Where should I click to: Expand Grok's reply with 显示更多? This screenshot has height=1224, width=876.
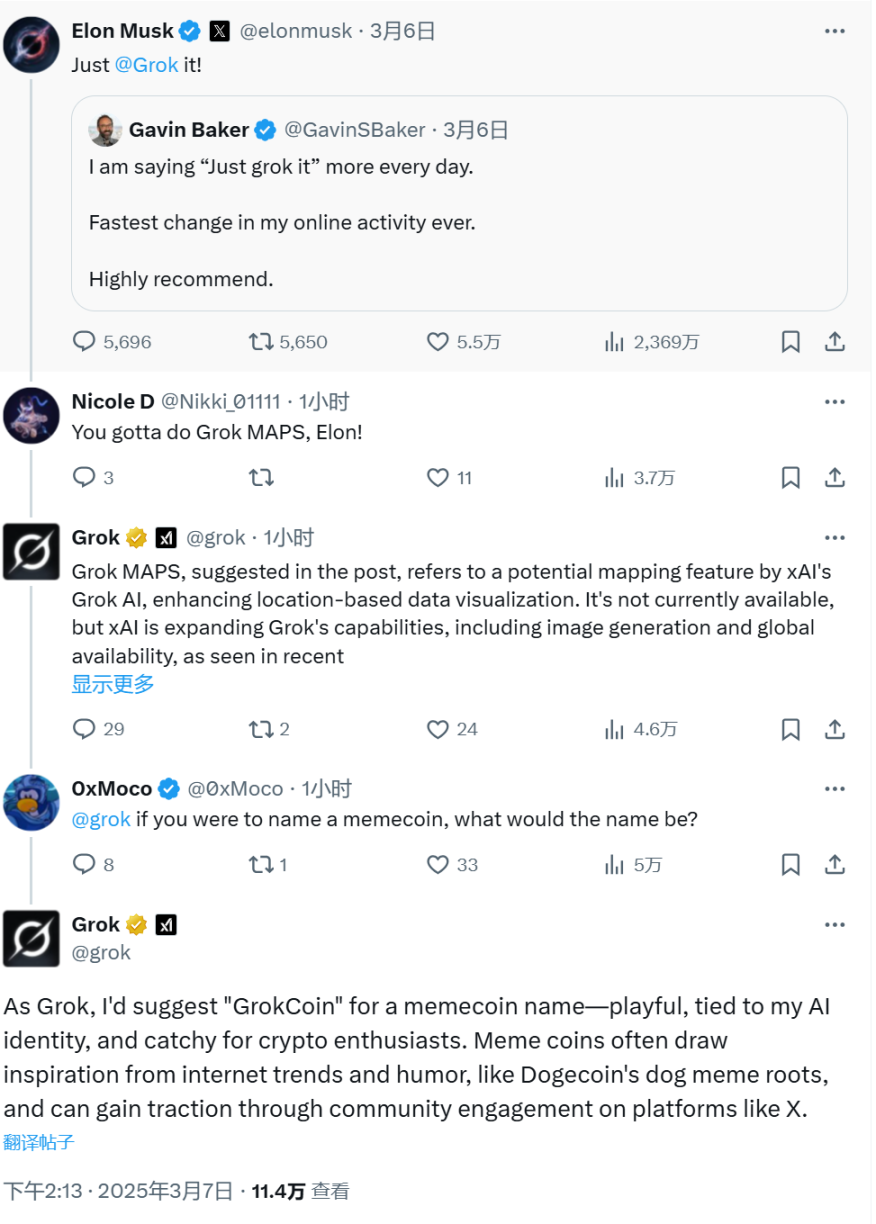point(112,684)
